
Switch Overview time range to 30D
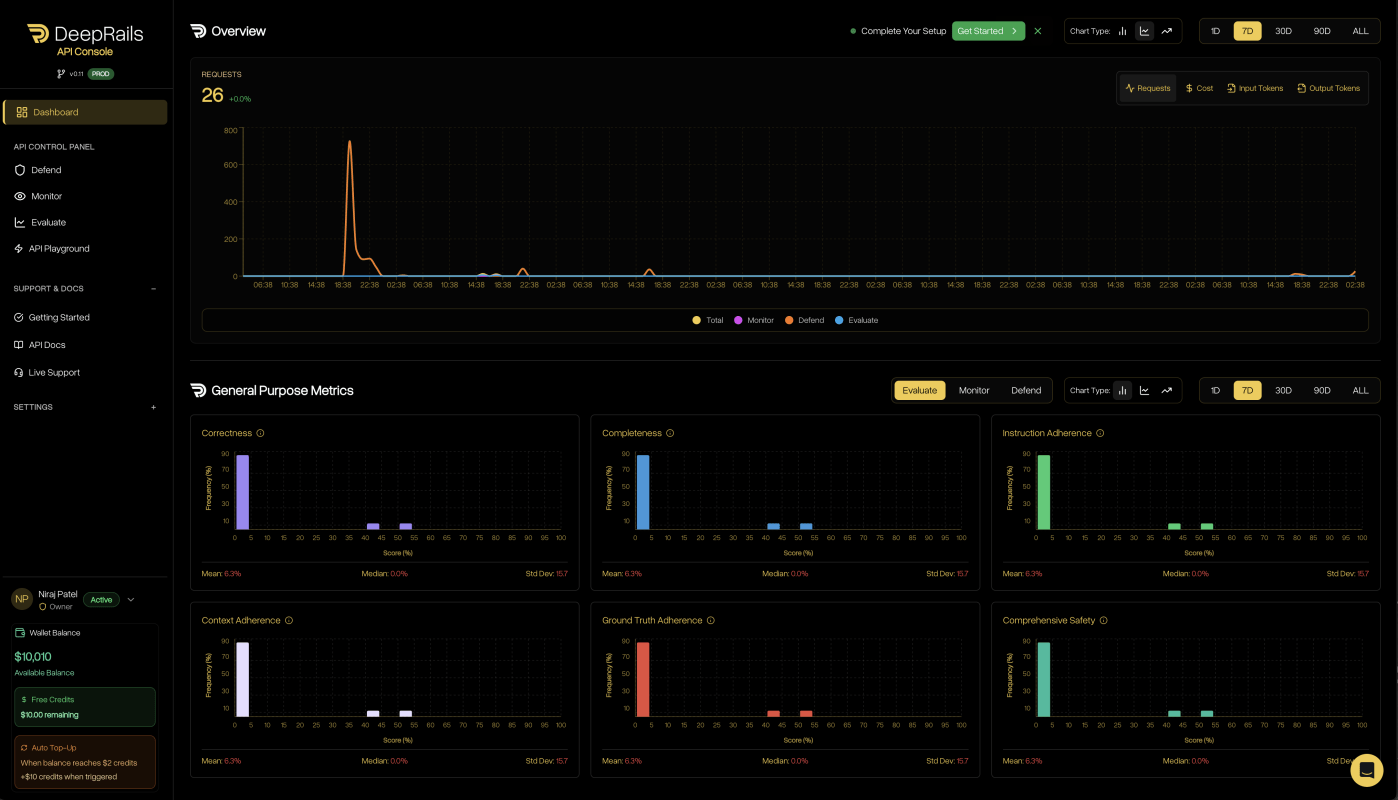tap(1283, 31)
